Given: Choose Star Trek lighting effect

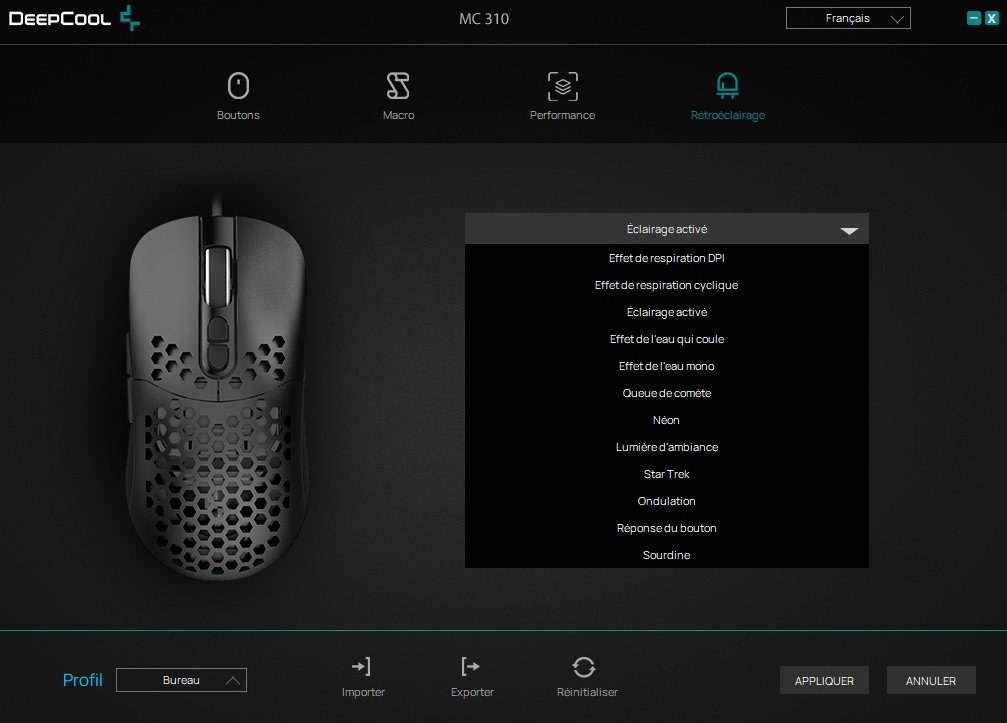Looking at the screenshot, I should coord(666,474).
